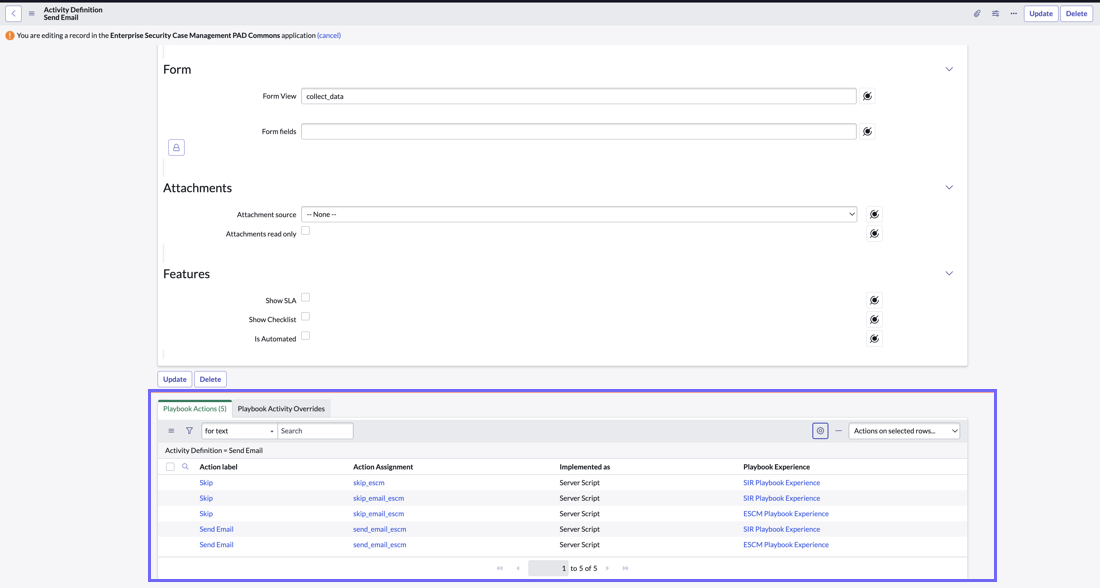Open the list personalize gear icon
This screenshot has height=588, width=1100.
point(820,431)
